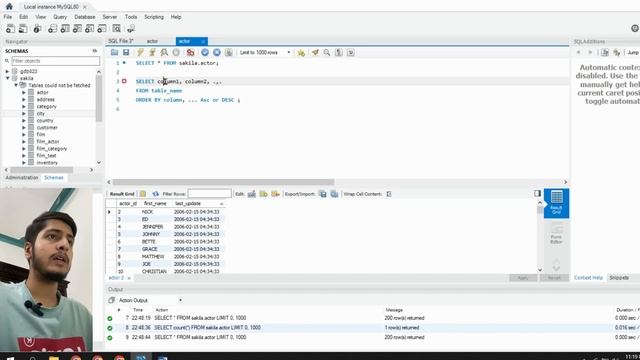Open the Query menu
The image size is (640, 360).
coord(60,17)
